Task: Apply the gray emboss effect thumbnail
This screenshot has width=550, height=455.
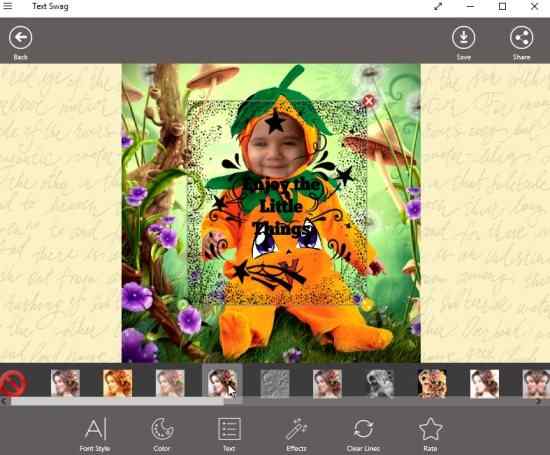Action: [x=275, y=383]
